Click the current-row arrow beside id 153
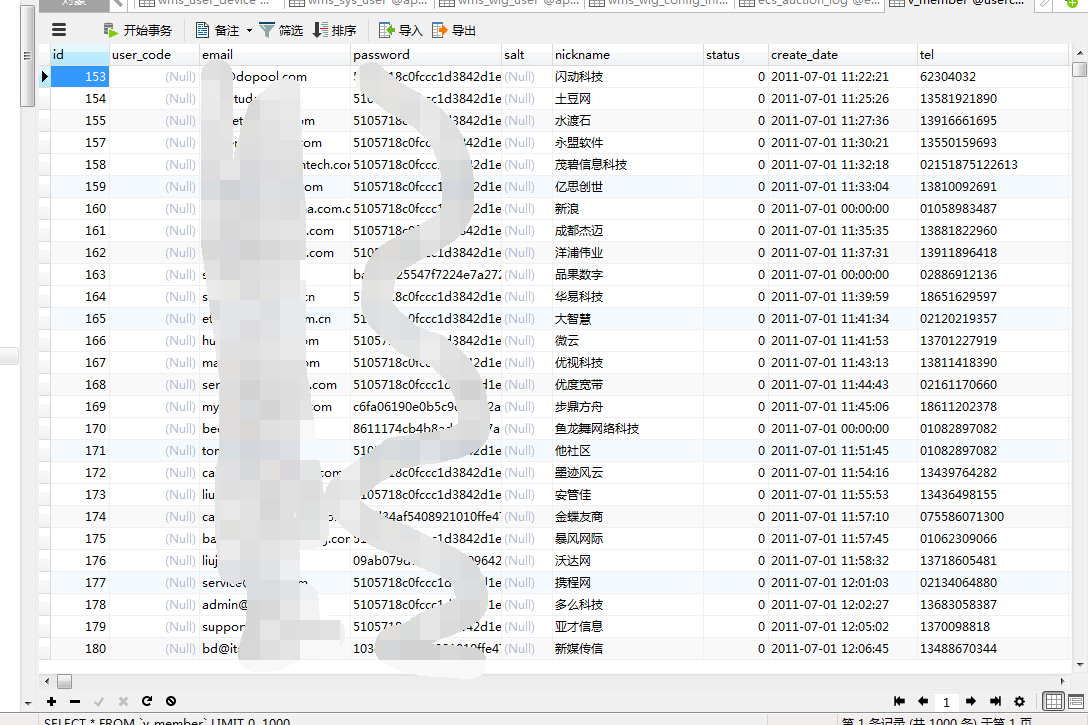 click(x=44, y=76)
